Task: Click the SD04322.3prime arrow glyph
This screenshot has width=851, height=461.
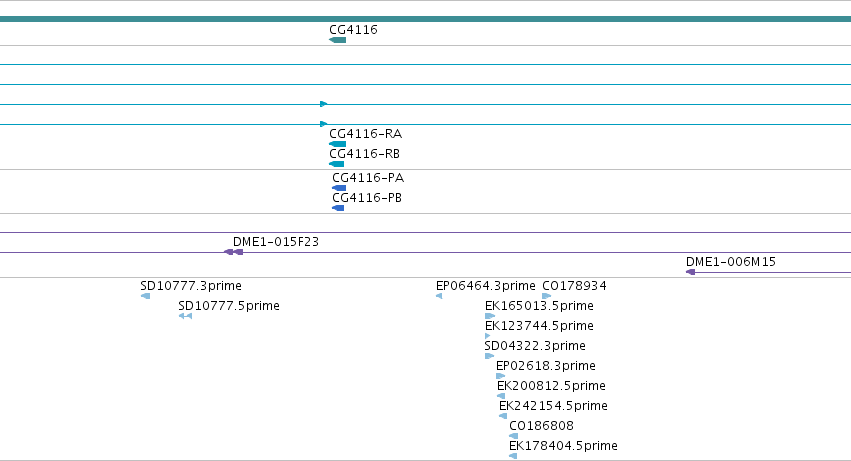Action: pyautogui.click(x=489, y=356)
